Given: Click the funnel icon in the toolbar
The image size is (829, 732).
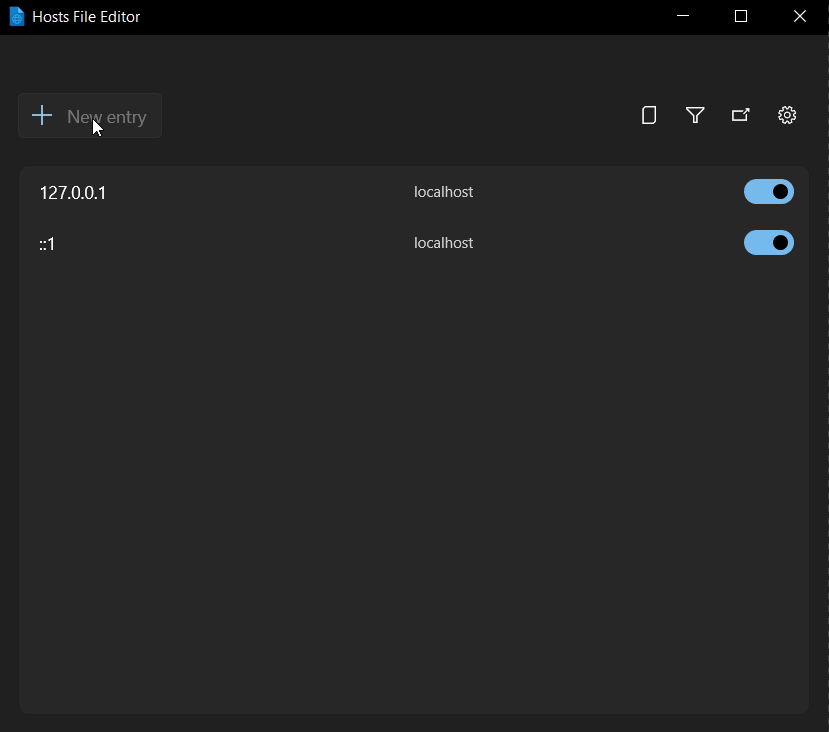Looking at the screenshot, I should (x=694, y=115).
